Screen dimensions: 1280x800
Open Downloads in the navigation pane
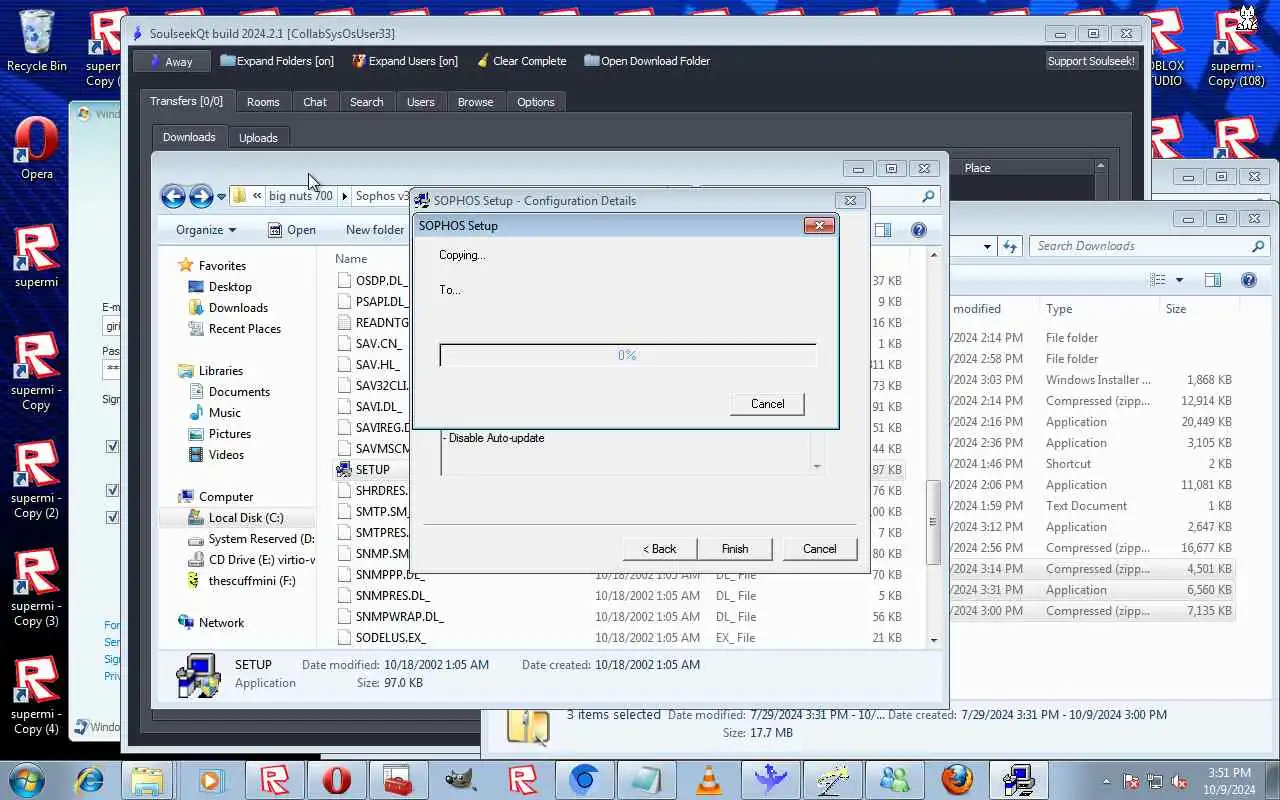coord(238,308)
